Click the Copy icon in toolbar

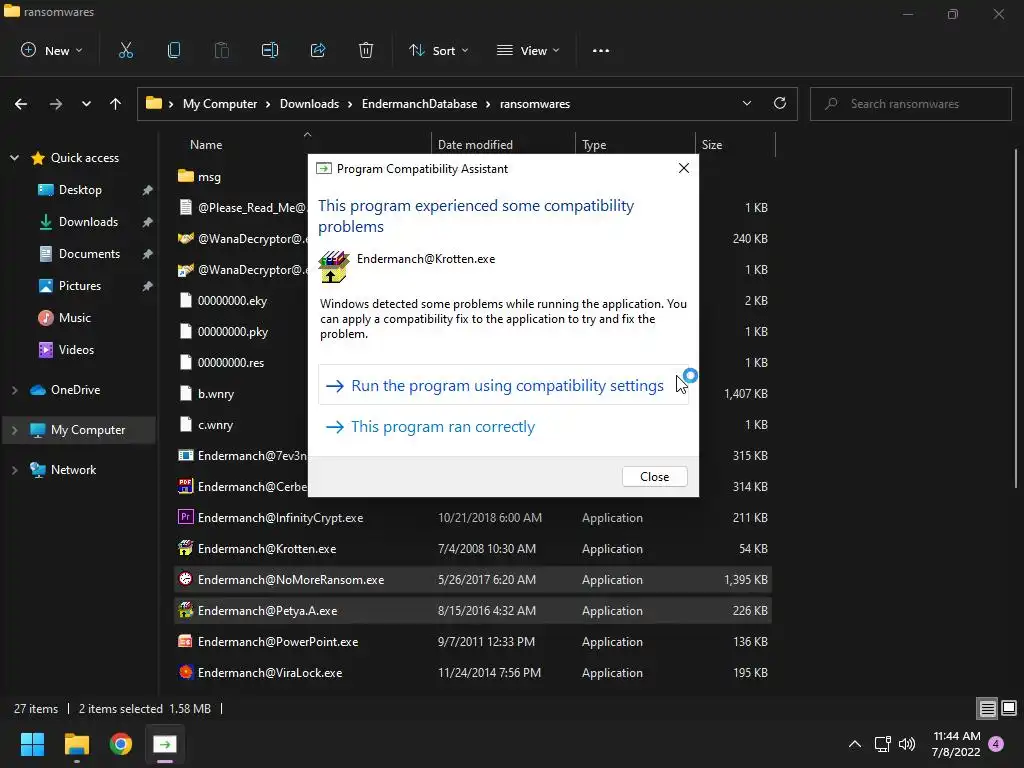174,50
